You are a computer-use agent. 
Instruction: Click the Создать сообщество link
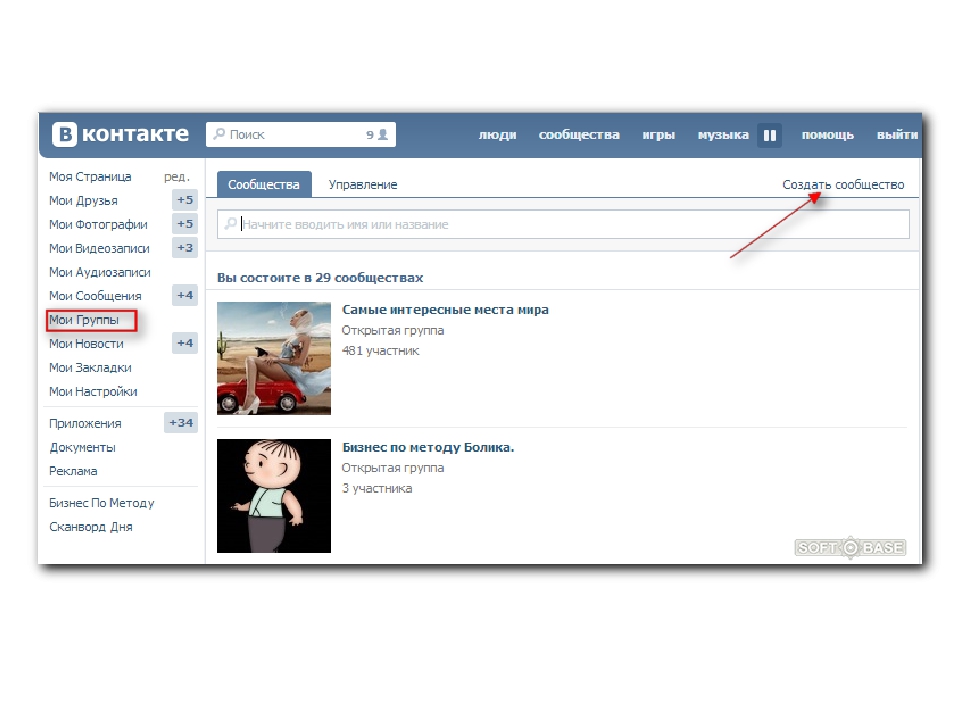(843, 185)
